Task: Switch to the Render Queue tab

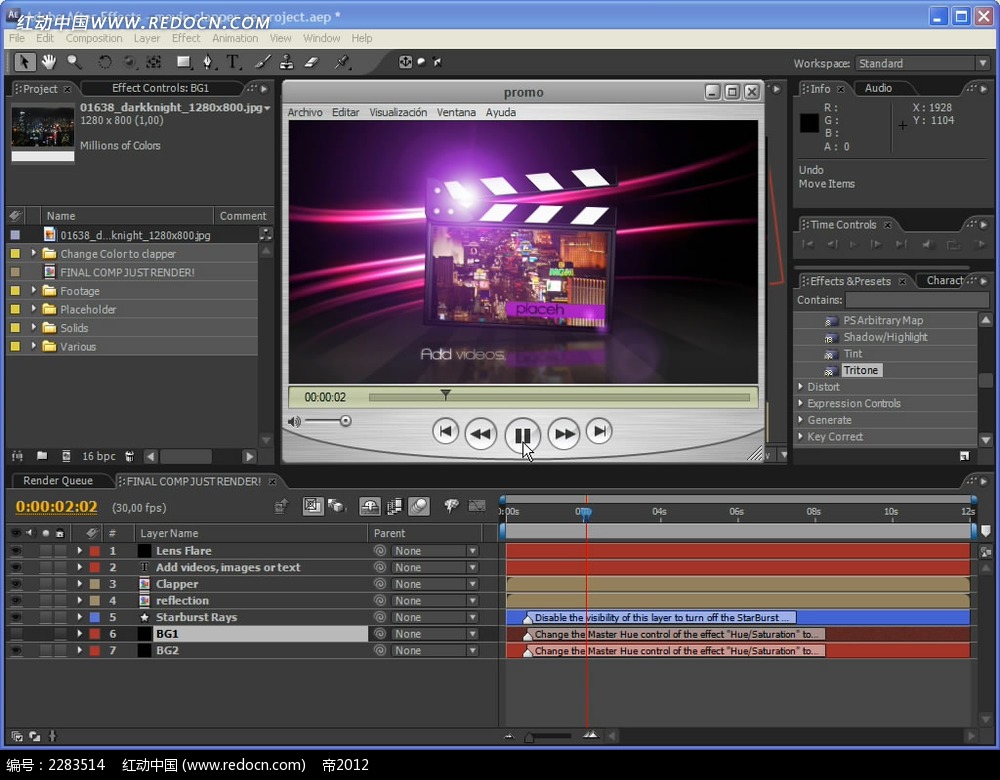Action: [58, 481]
